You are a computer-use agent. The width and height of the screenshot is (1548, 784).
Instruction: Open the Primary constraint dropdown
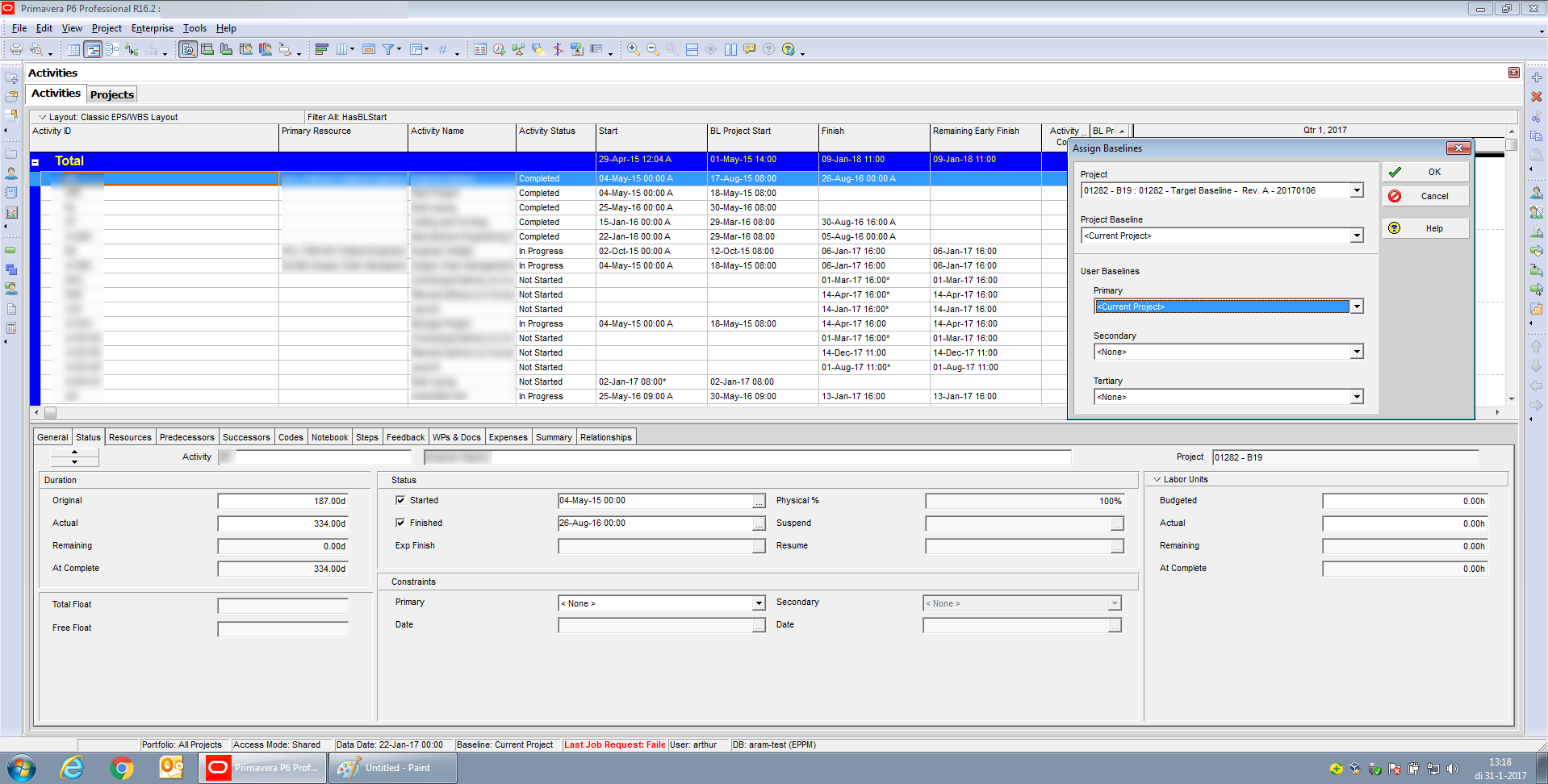759,603
